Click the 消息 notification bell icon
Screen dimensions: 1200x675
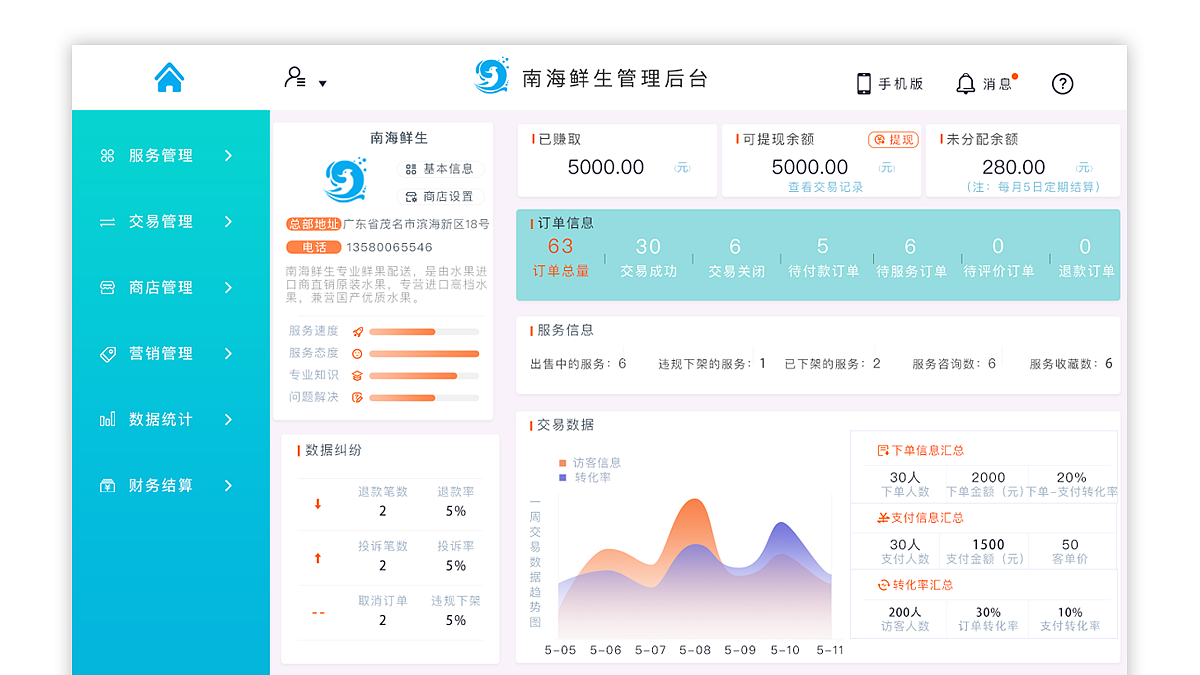(965, 84)
